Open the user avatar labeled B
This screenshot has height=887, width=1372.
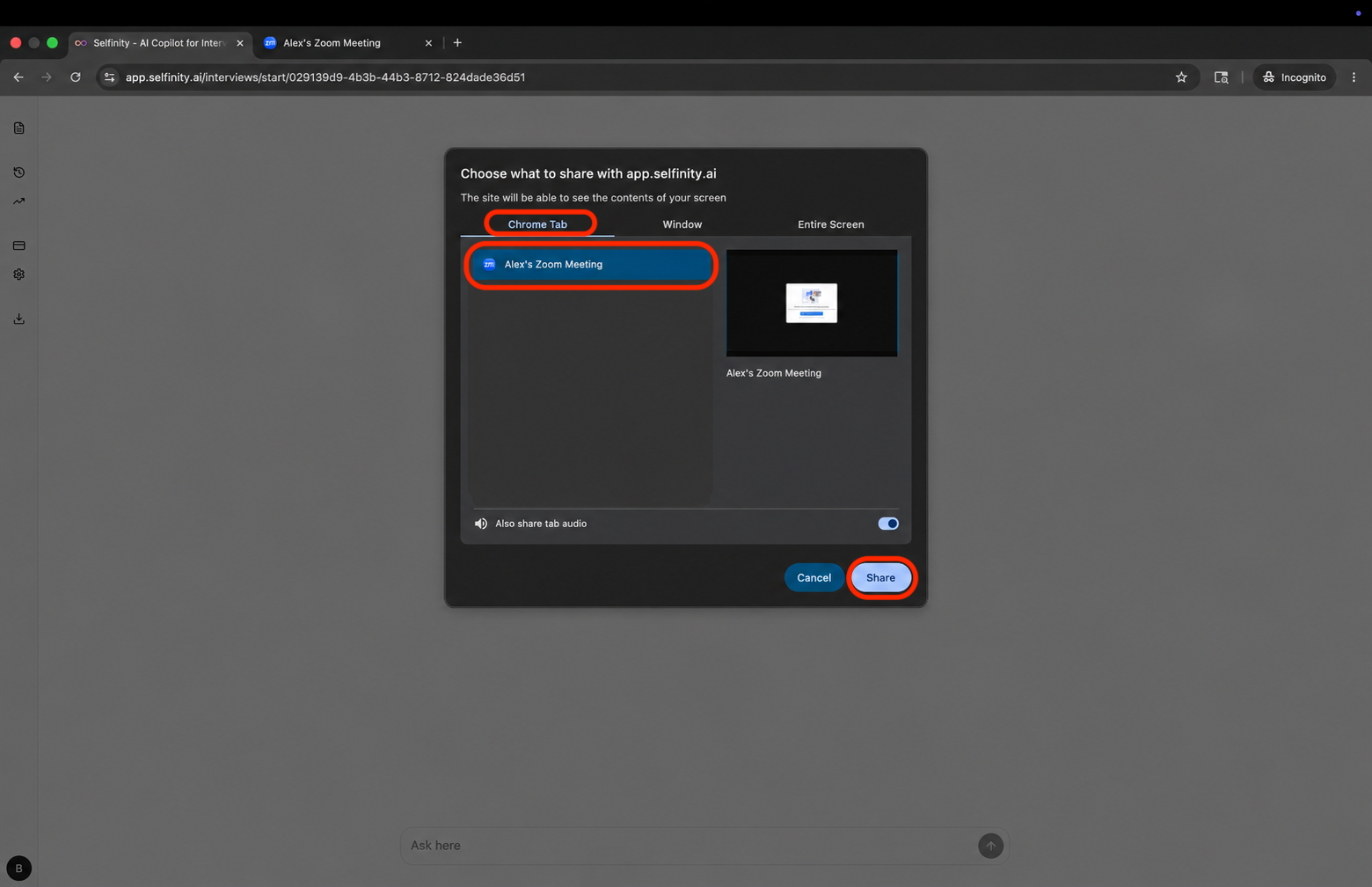tap(18, 869)
